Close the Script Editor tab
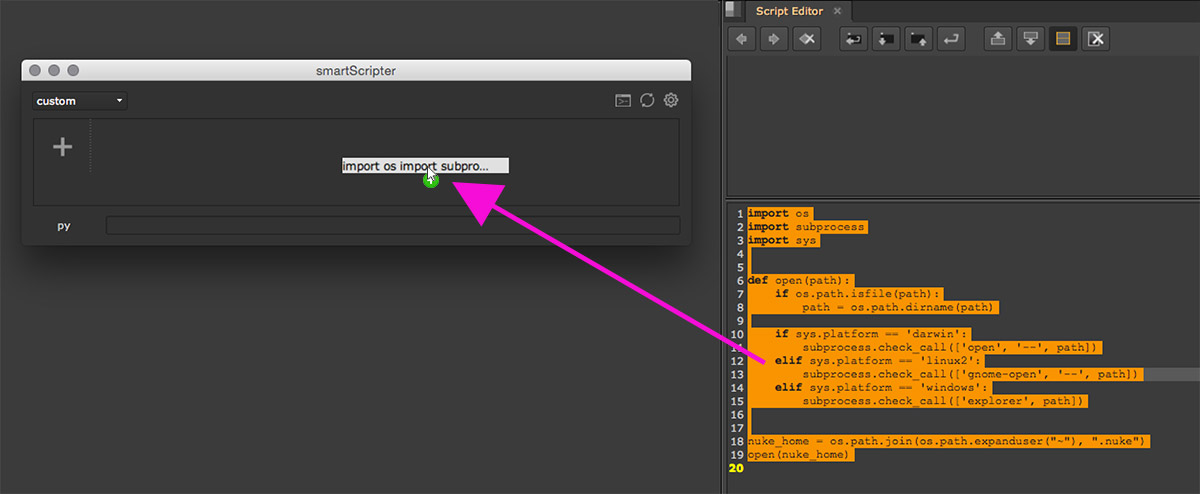The image size is (1200, 494). tap(837, 11)
